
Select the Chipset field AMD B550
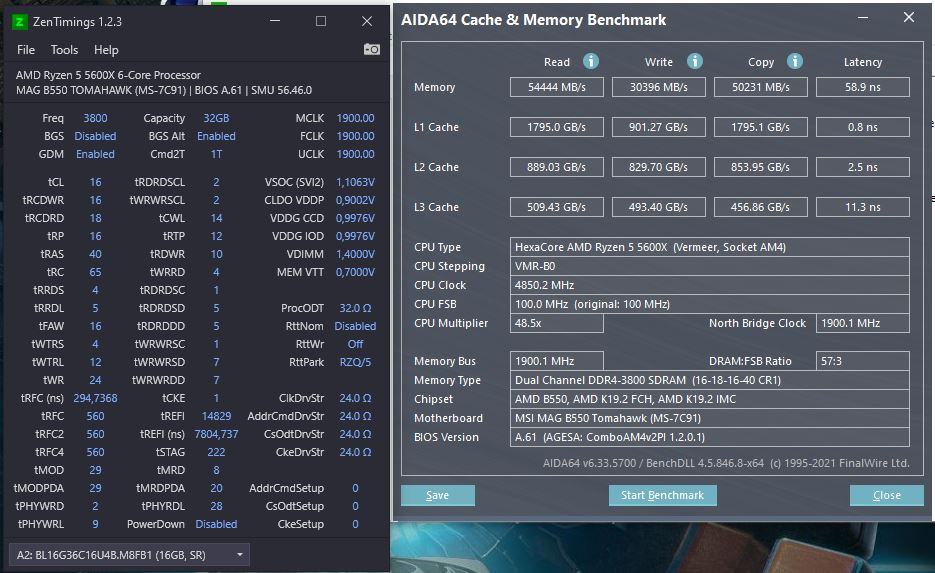pyautogui.click(x=710, y=399)
